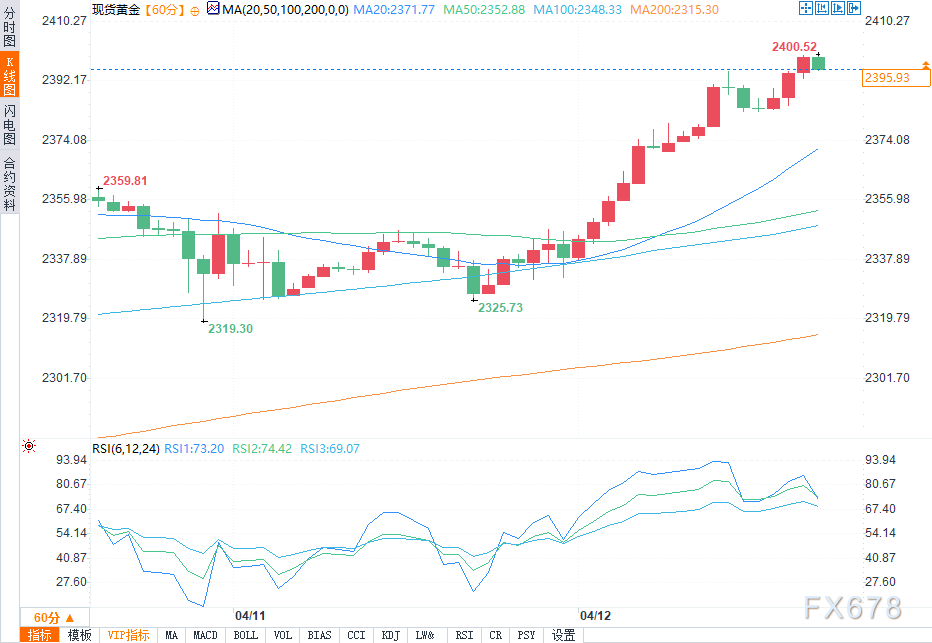
Task: Click the orange crosshair icon beside 60分
Action: [x=194, y=9]
